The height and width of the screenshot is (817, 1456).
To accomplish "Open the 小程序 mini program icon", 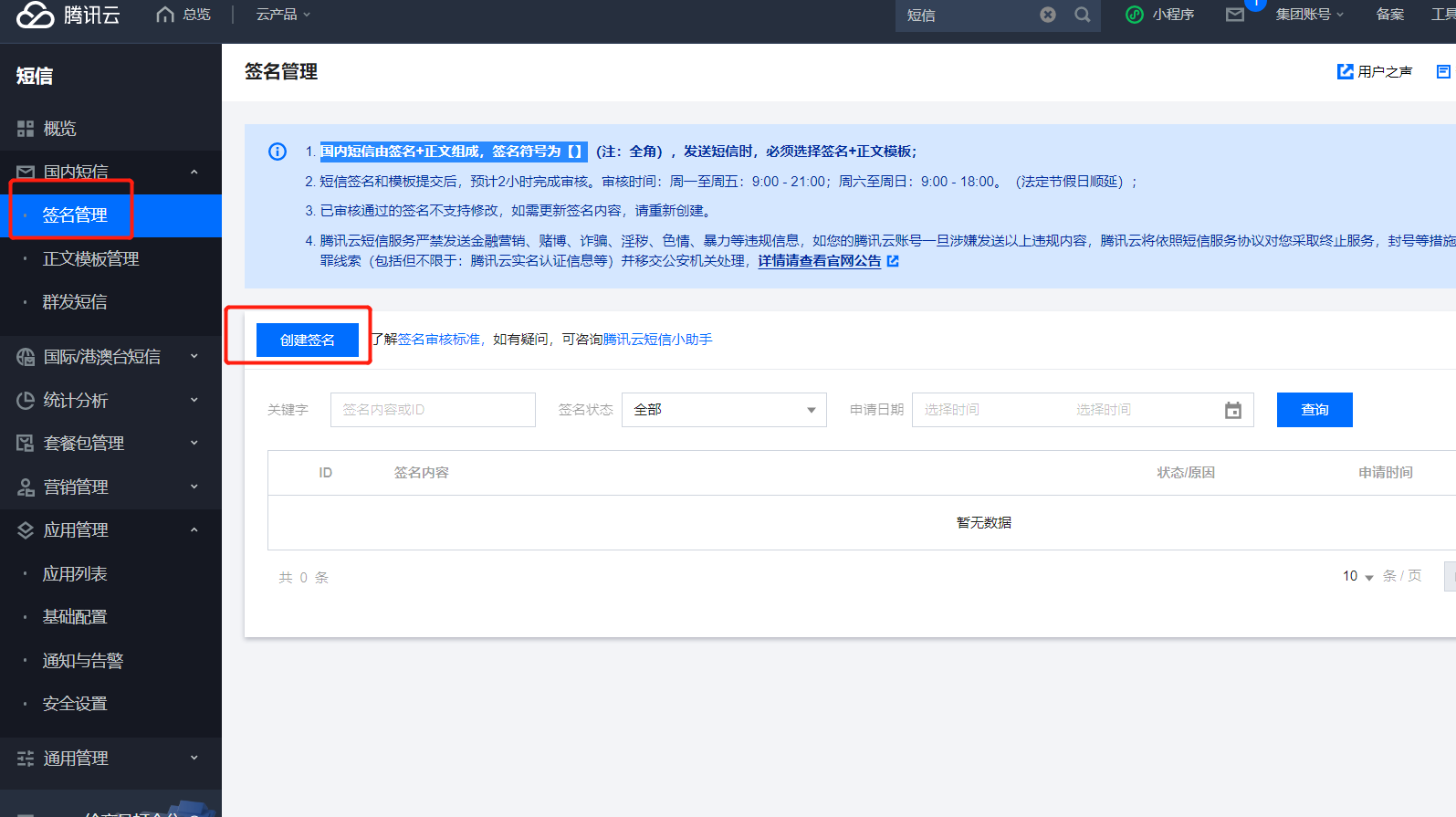I will click(x=1135, y=15).
